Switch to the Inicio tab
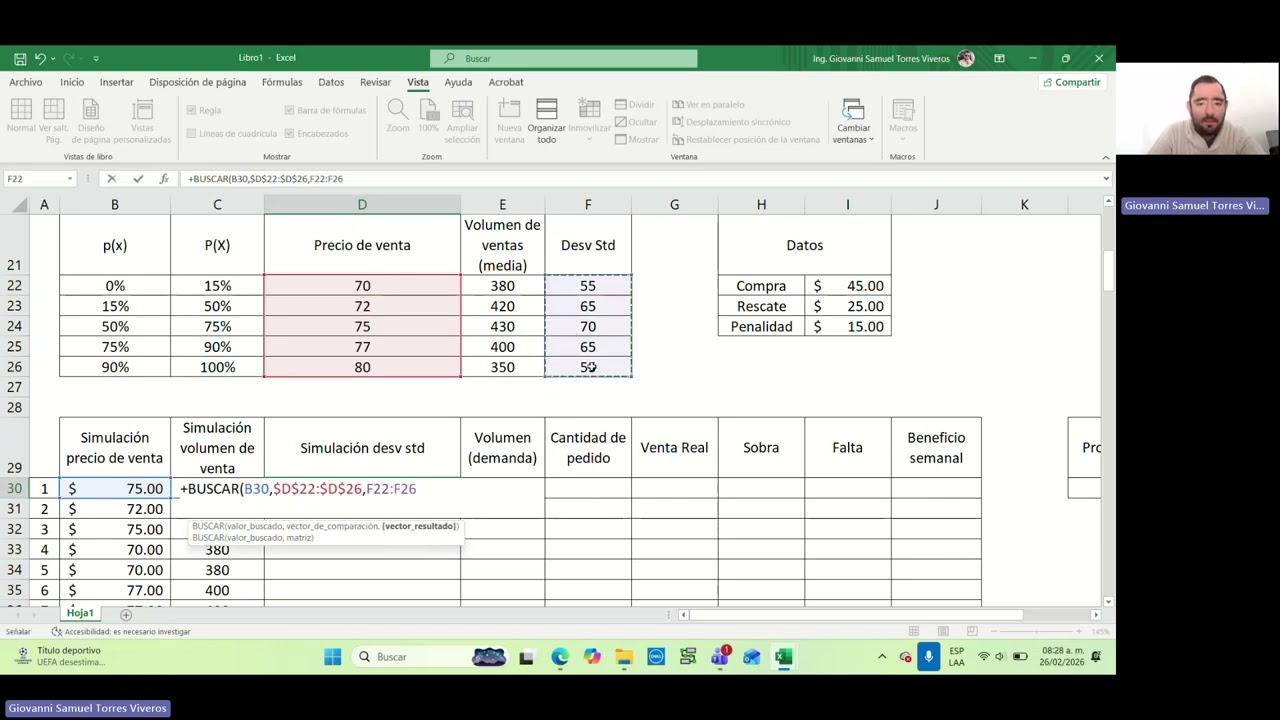The width and height of the screenshot is (1280, 720). coord(72,83)
